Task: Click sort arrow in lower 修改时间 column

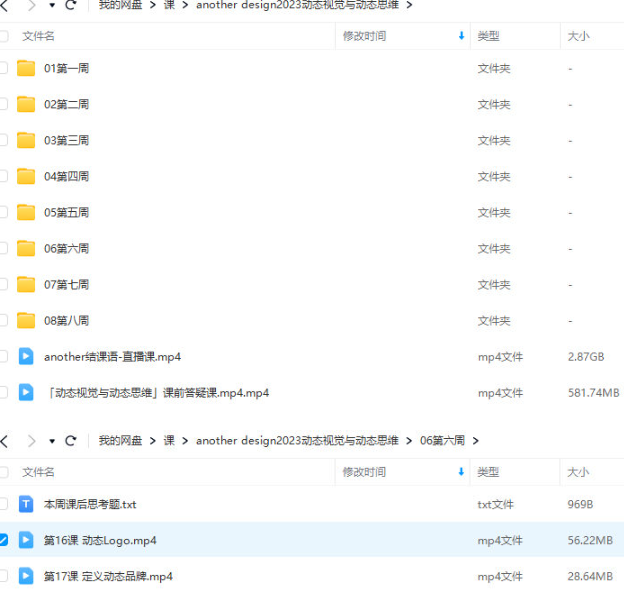Action: click(x=461, y=472)
